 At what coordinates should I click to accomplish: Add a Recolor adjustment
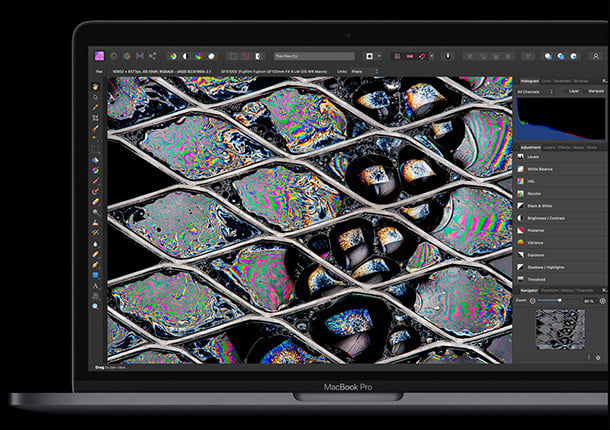pyautogui.click(x=561, y=193)
